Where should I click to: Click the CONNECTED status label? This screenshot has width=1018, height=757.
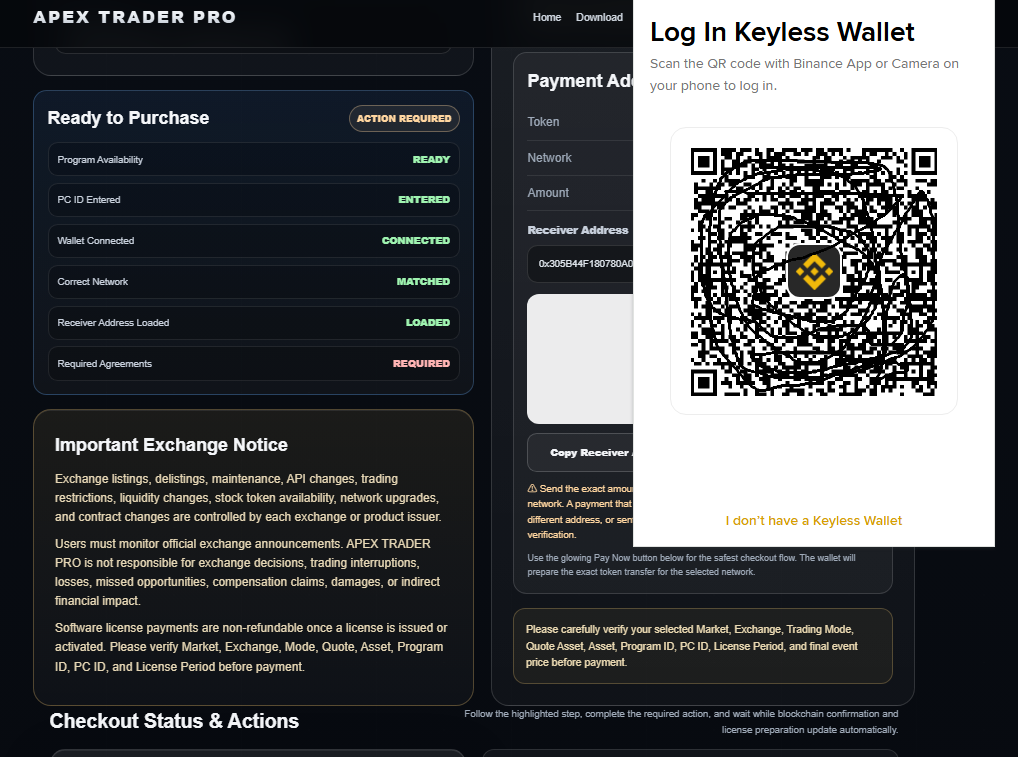coord(416,241)
